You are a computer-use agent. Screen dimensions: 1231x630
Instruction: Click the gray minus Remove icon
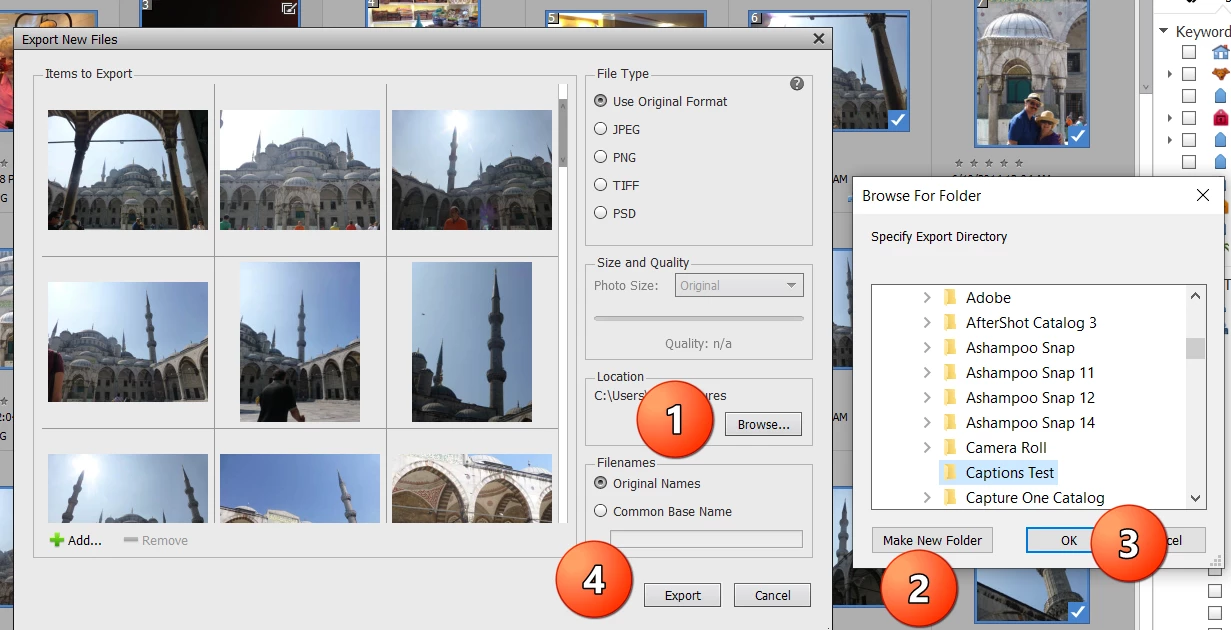pyautogui.click(x=131, y=540)
